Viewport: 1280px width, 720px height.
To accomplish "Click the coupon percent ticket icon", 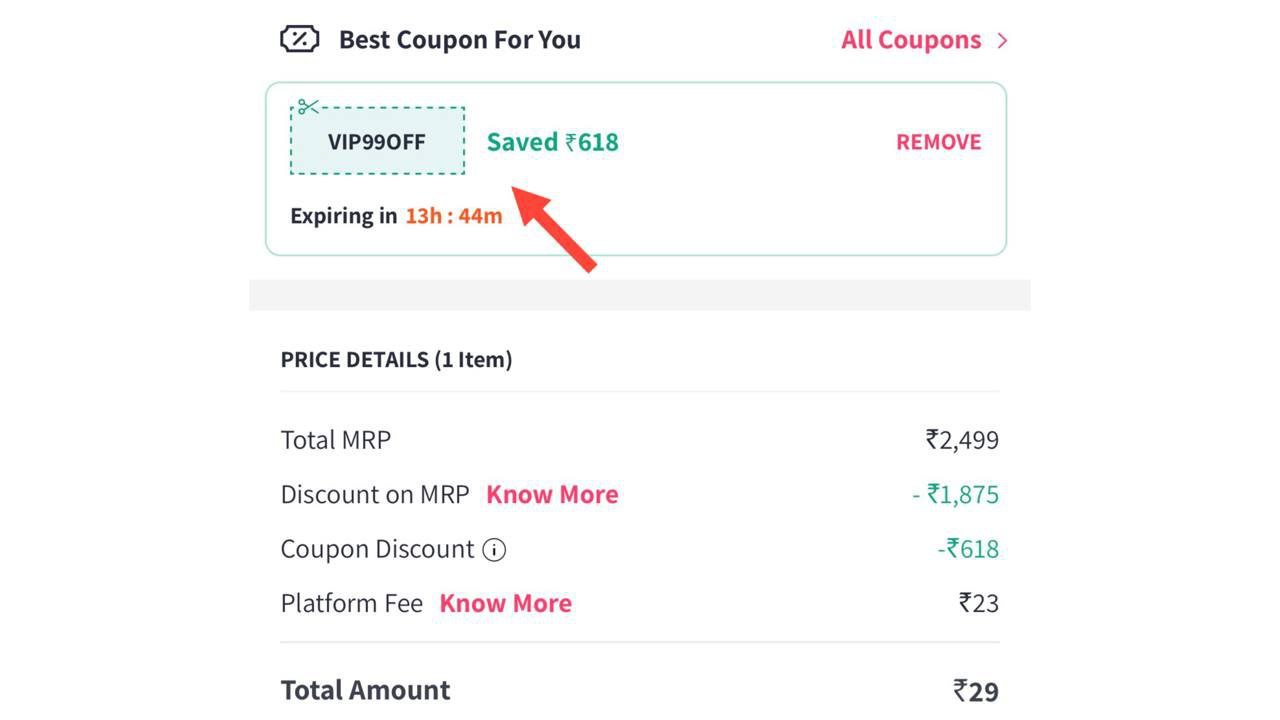I will [x=299, y=40].
